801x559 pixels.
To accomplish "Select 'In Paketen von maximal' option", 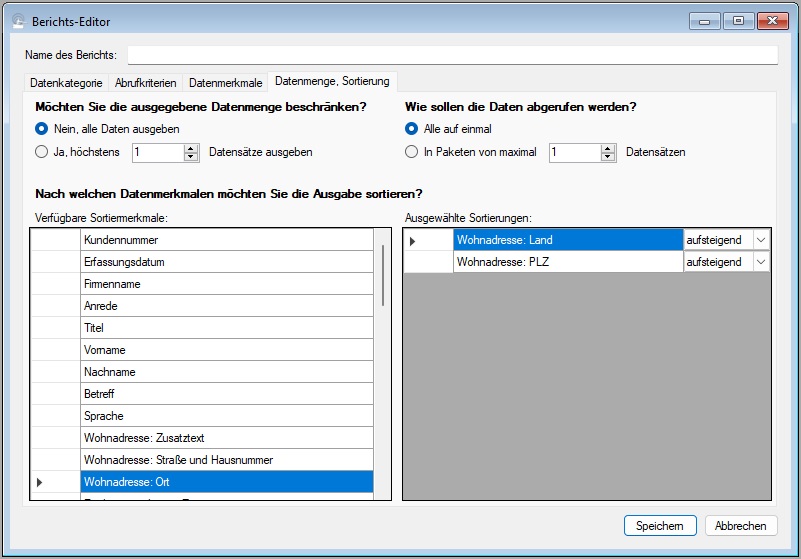I will 412,153.
